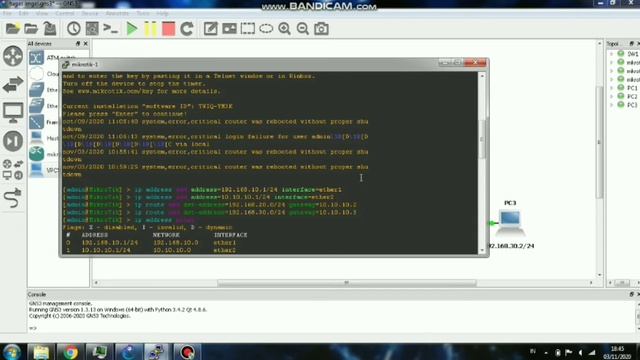This screenshot has width=640, height=360.
Task: Browse end devices monitor icon
Action: [13, 113]
